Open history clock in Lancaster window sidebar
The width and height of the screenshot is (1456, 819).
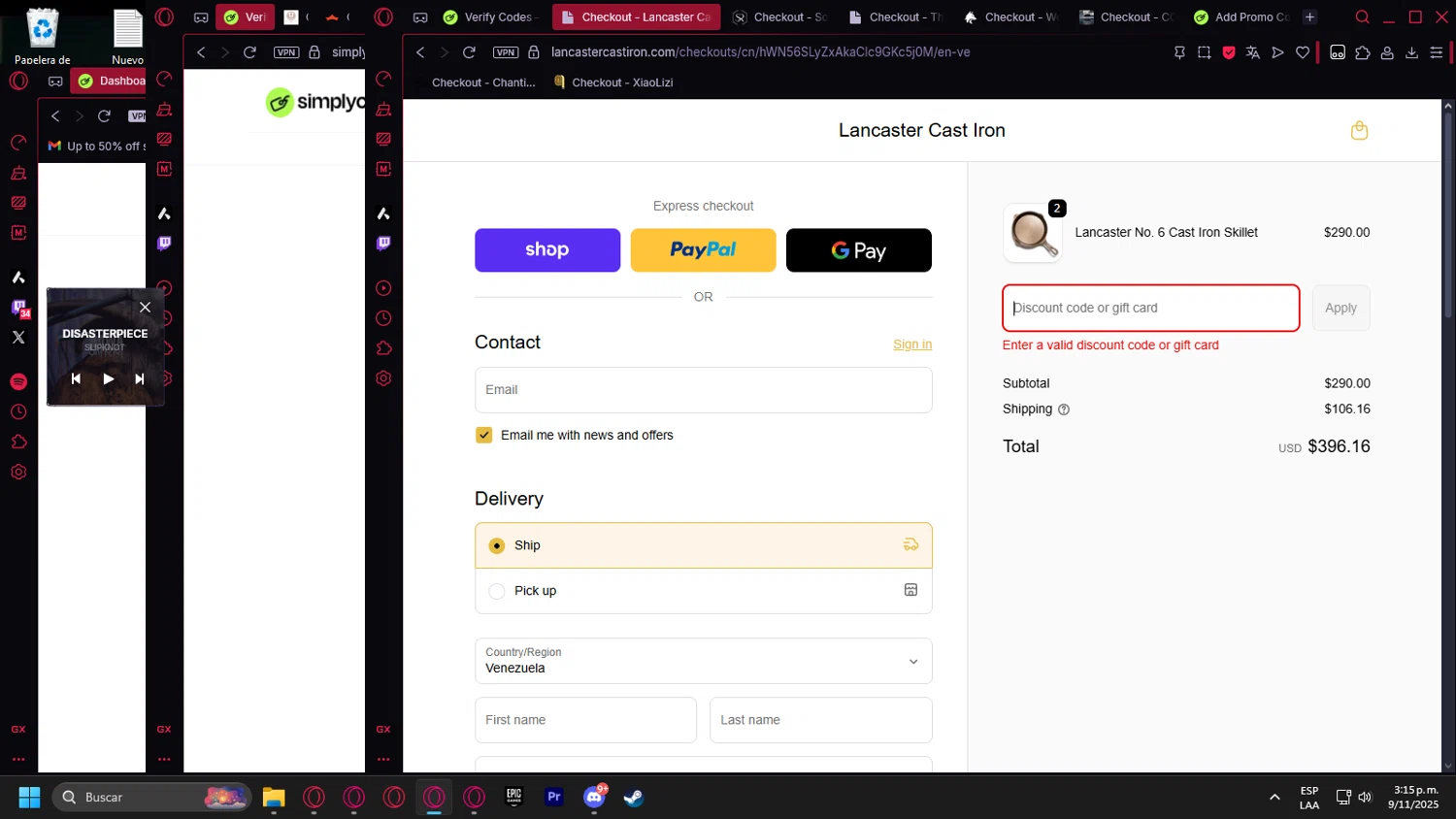[383, 318]
